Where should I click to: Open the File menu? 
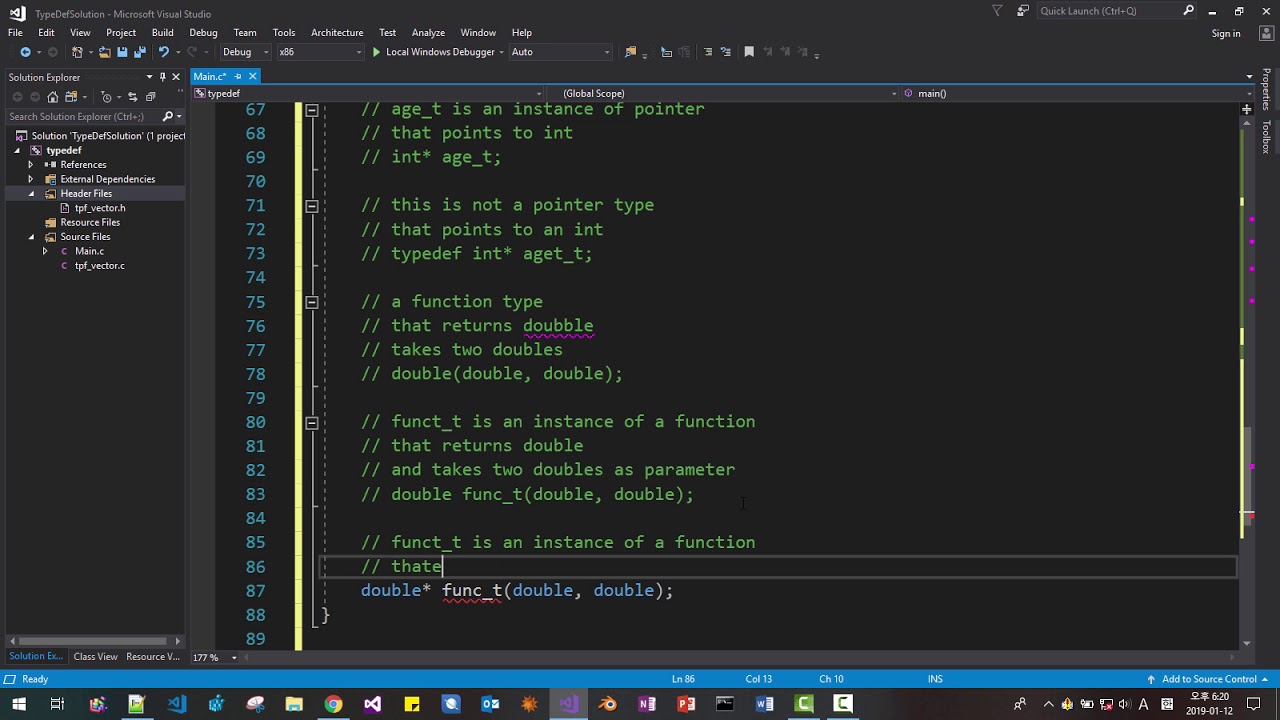[15, 32]
